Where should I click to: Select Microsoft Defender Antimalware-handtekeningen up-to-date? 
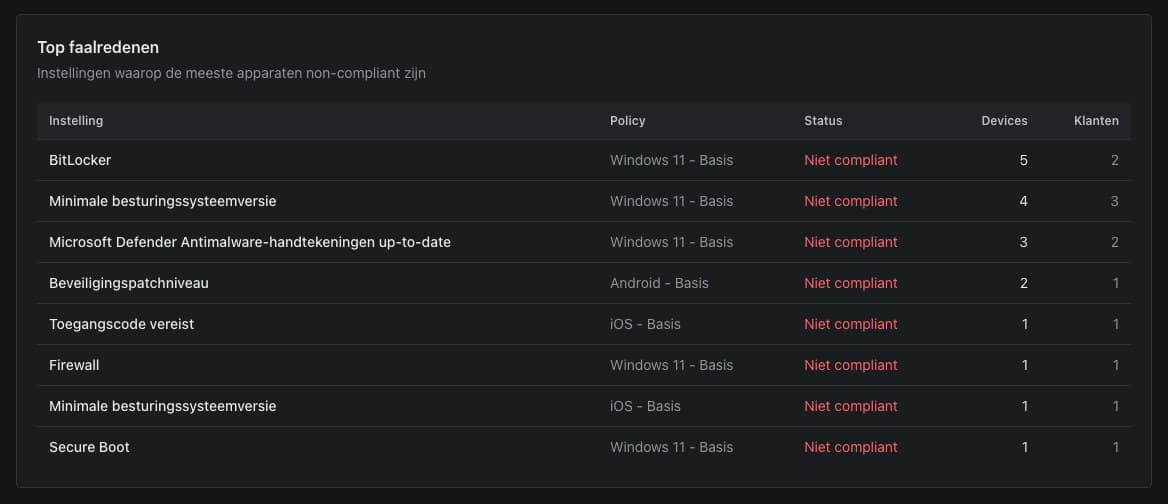(x=250, y=242)
